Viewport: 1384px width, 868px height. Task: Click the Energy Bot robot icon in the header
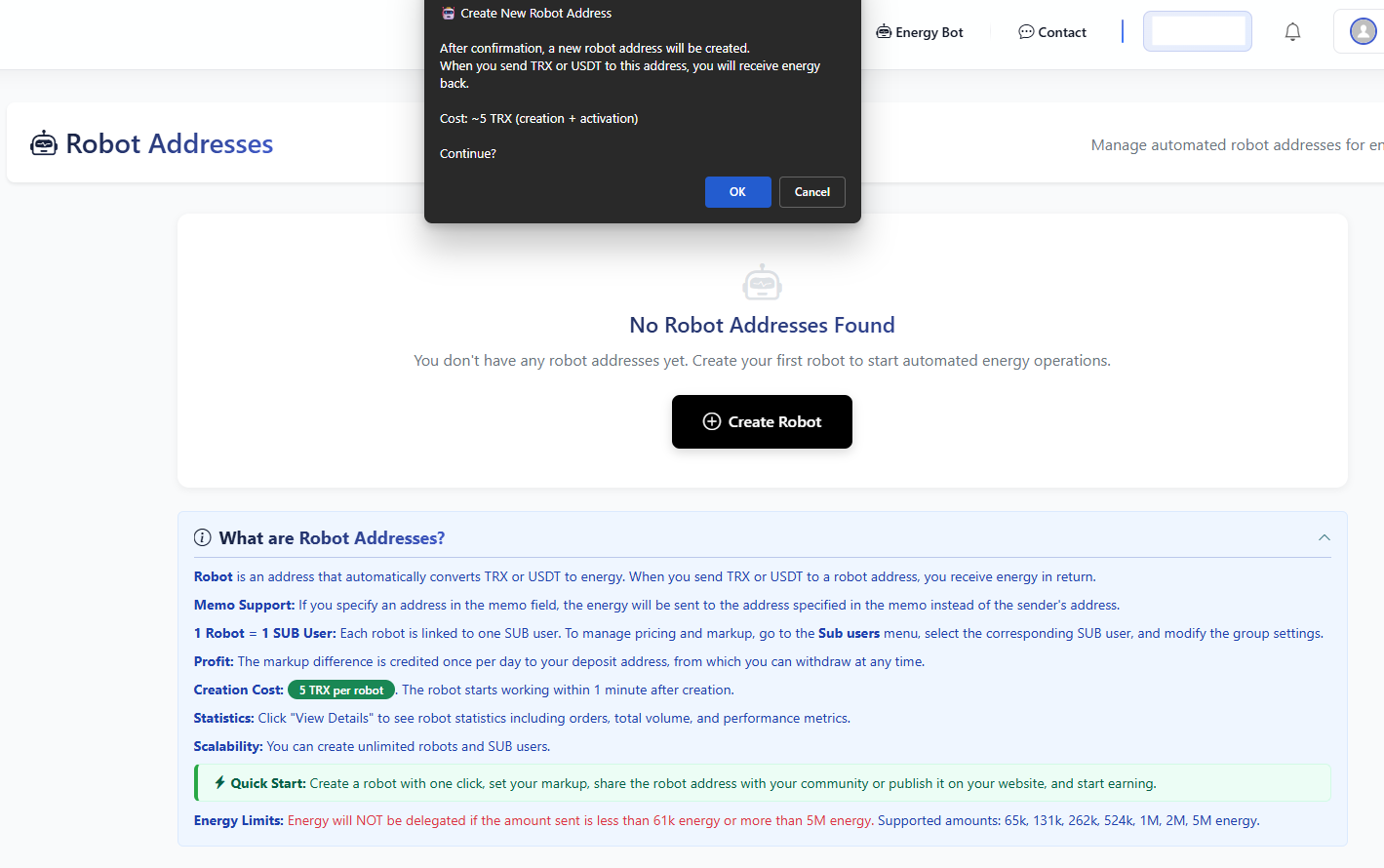[x=884, y=32]
